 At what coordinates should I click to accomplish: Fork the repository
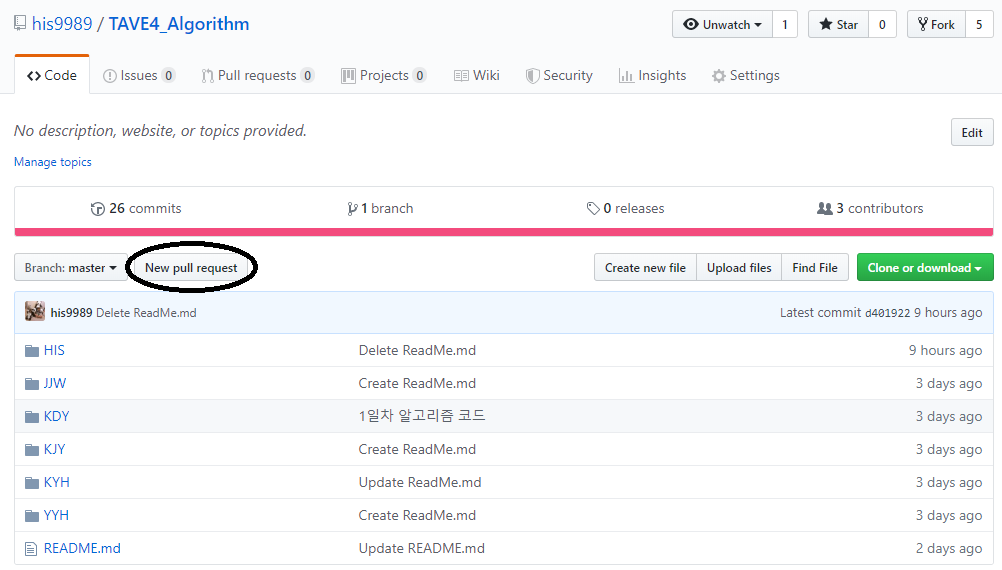[x=936, y=24]
